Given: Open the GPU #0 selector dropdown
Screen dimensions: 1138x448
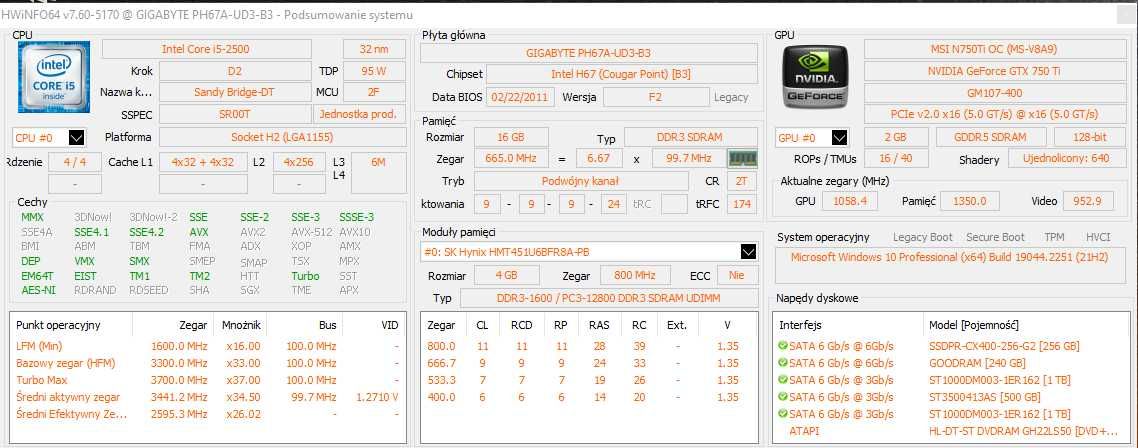Looking at the screenshot, I should 812,137.
